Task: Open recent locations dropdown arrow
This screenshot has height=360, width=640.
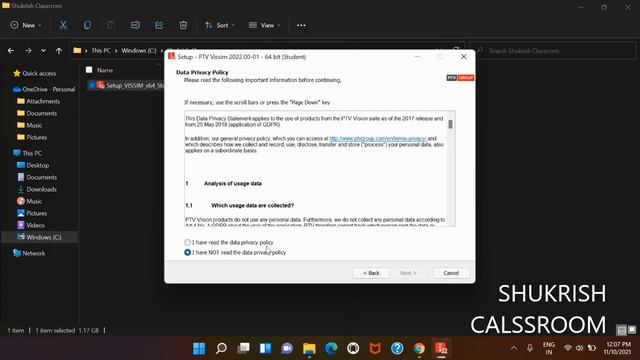Action: coord(43,51)
